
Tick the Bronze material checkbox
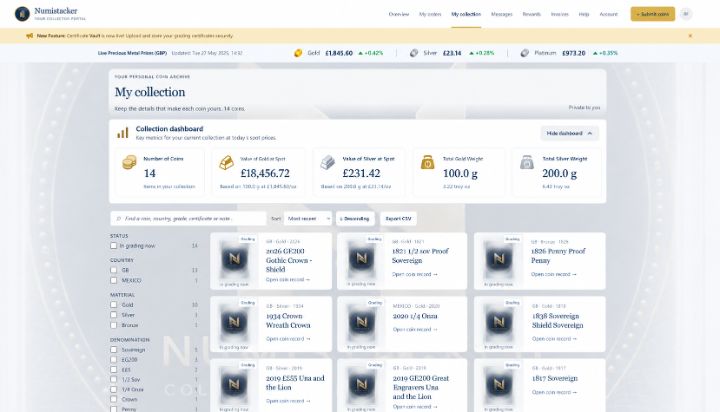[113, 325]
